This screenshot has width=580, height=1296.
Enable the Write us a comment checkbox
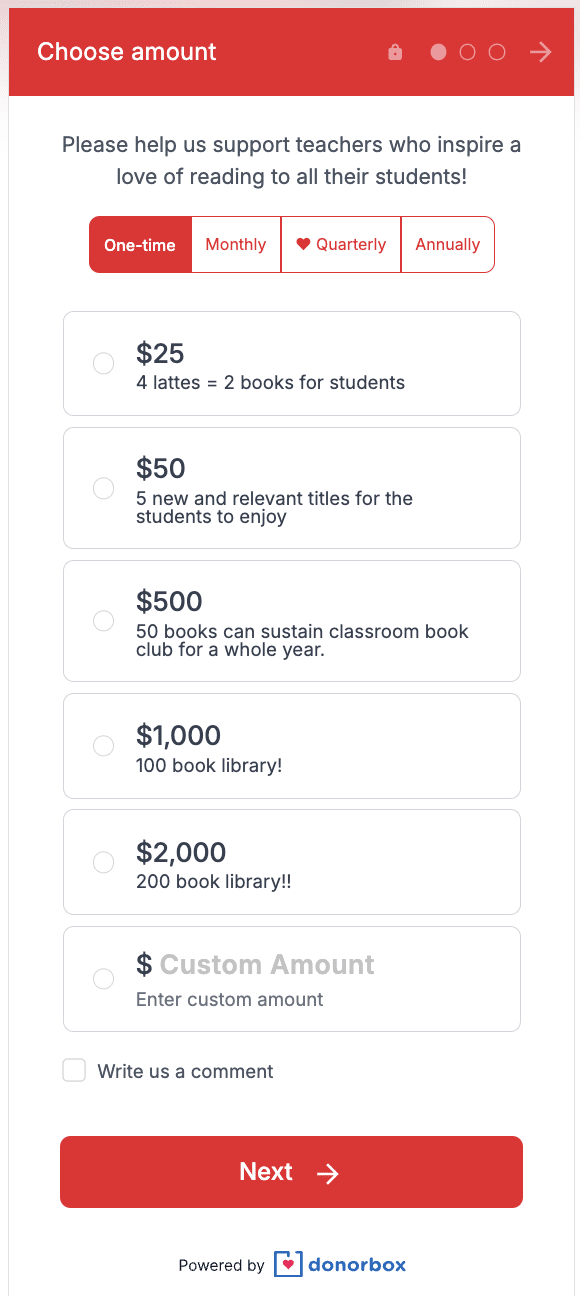(x=74, y=1070)
